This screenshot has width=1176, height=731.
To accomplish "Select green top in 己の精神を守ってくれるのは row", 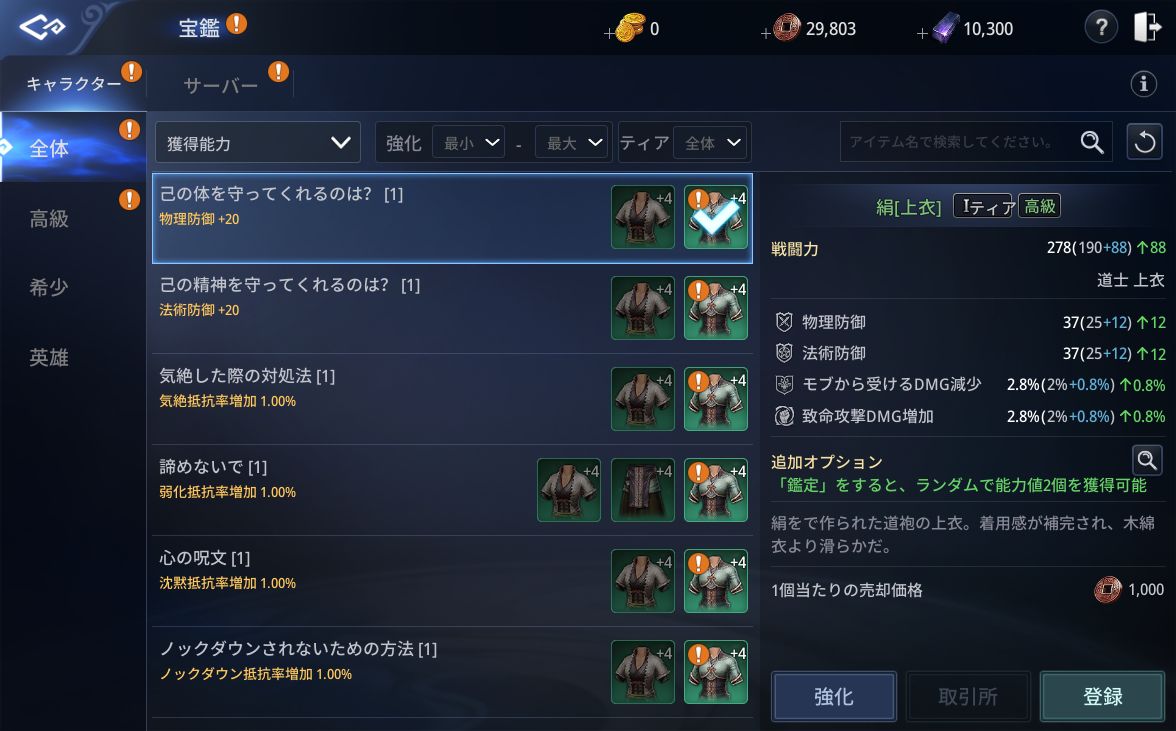I will (716, 308).
